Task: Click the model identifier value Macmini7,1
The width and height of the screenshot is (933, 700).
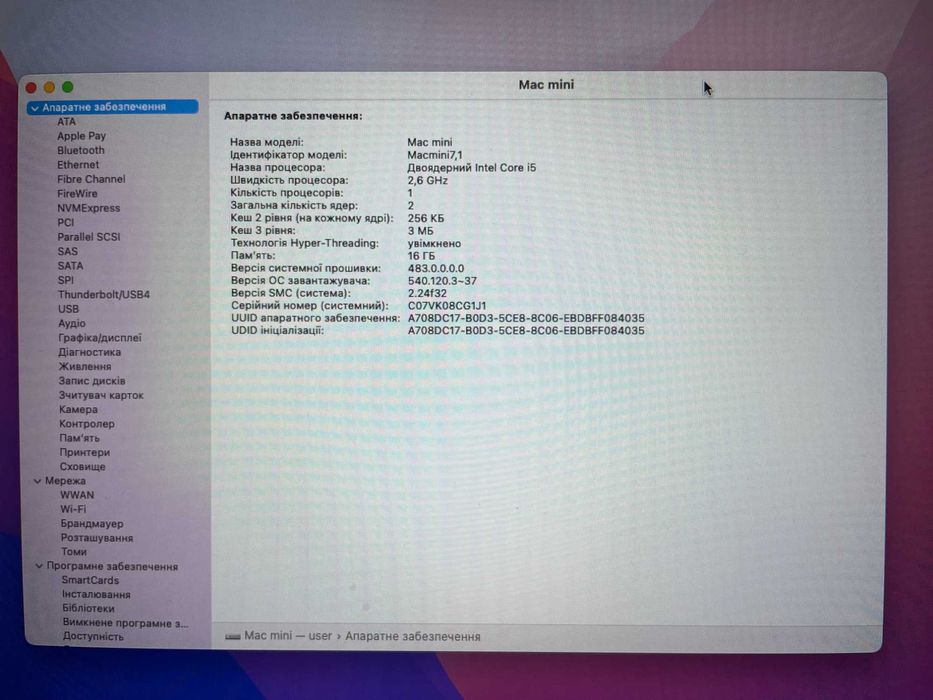Action: [435, 155]
